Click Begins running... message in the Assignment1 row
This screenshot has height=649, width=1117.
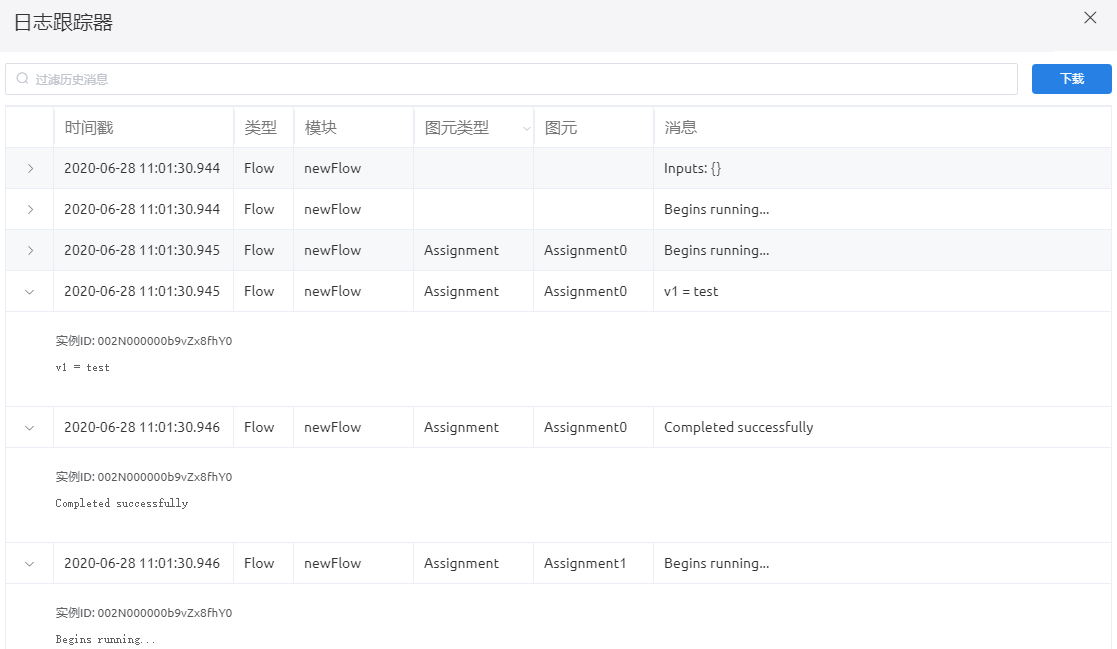pyautogui.click(x=717, y=564)
